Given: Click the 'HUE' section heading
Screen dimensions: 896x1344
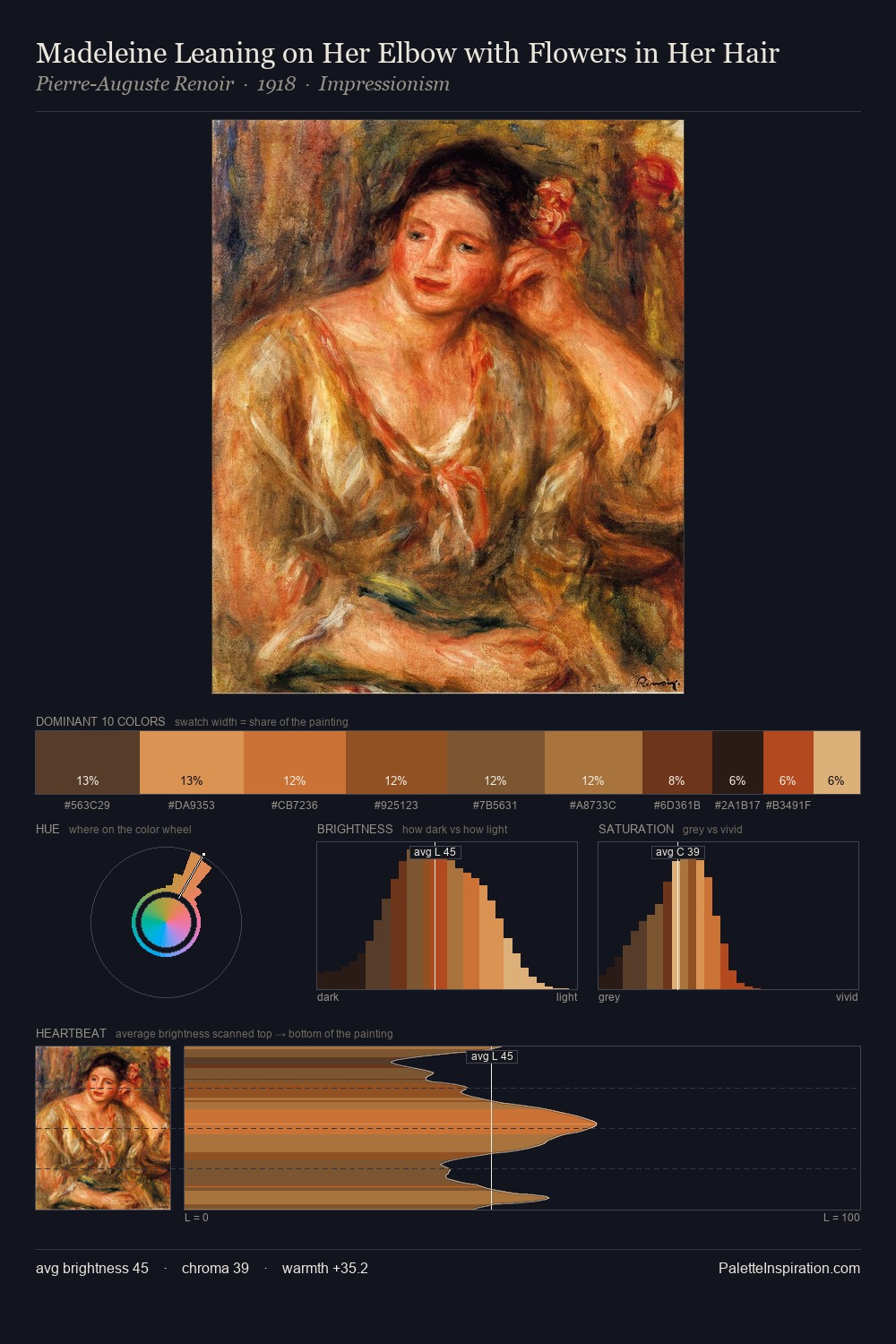Looking at the screenshot, I should tap(47, 829).
